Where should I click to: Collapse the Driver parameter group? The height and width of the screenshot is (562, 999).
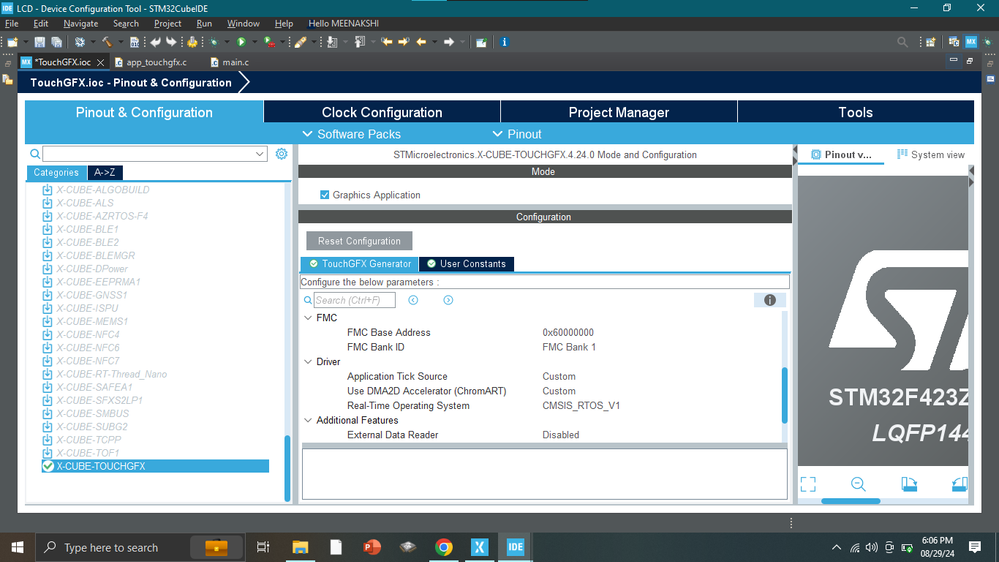(x=308, y=361)
